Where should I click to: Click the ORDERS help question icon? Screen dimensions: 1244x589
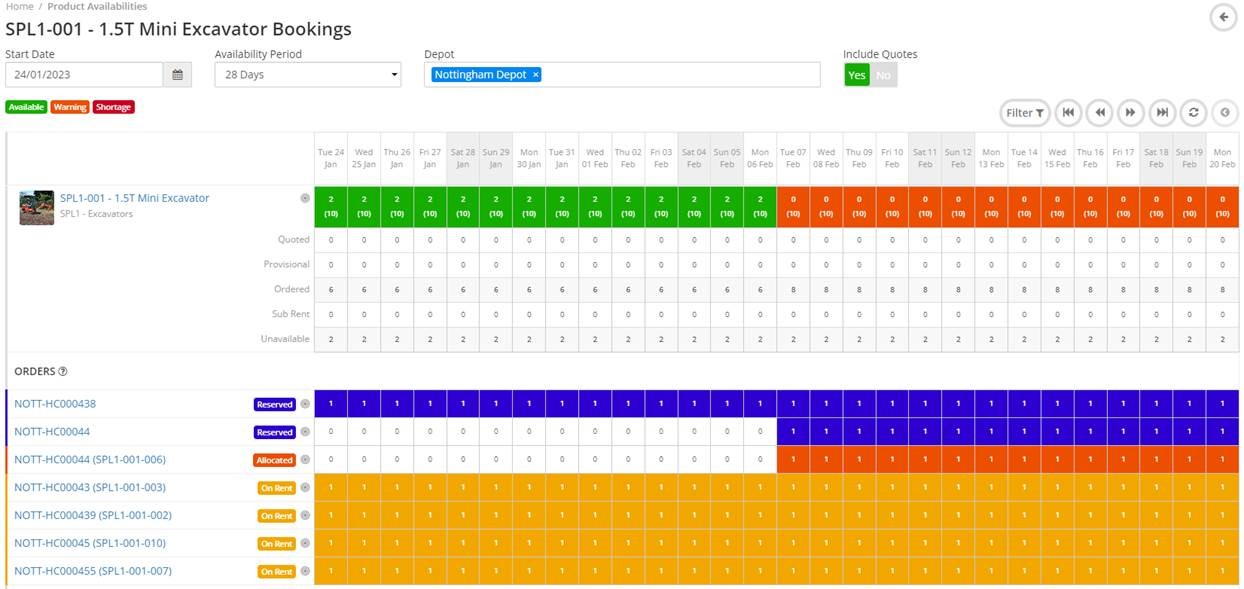(63, 372)
